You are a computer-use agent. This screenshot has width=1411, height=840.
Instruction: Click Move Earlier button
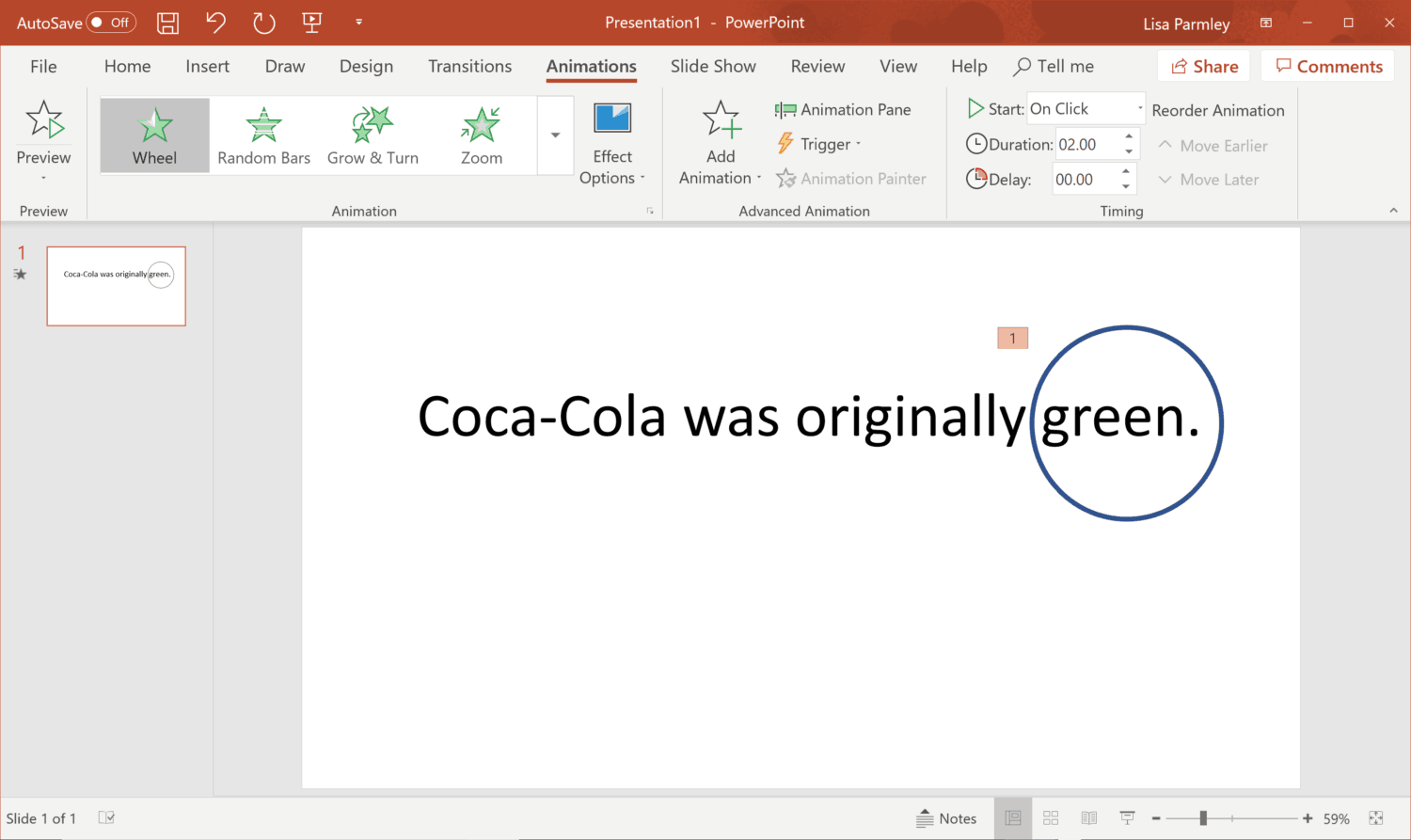pyautogui.click(x=1213, y=146)
